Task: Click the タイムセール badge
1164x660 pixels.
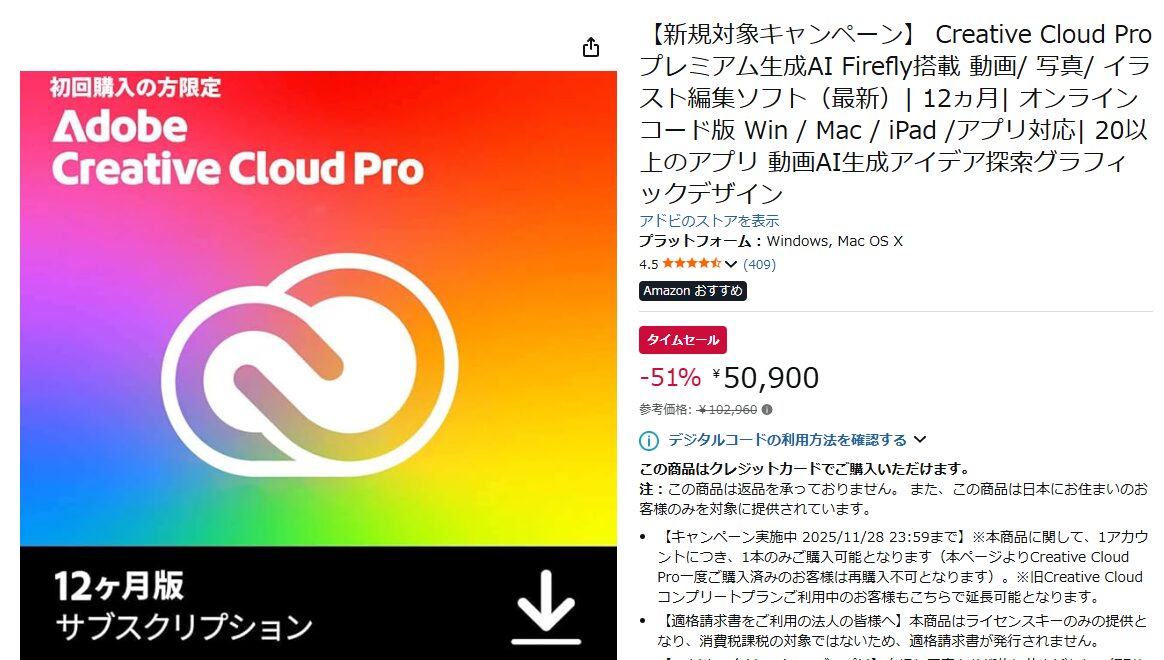Action: pyautogui.click(x=683, y=340)
